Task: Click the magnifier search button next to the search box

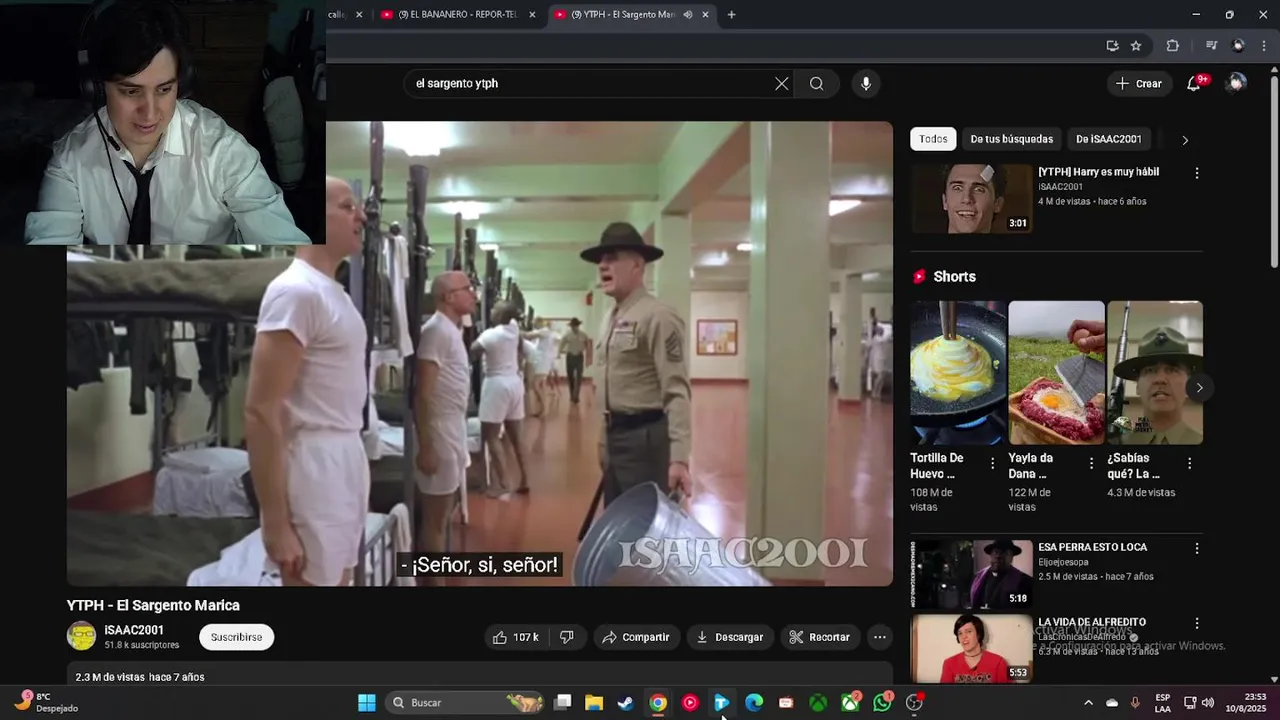Action: point(817,84)
